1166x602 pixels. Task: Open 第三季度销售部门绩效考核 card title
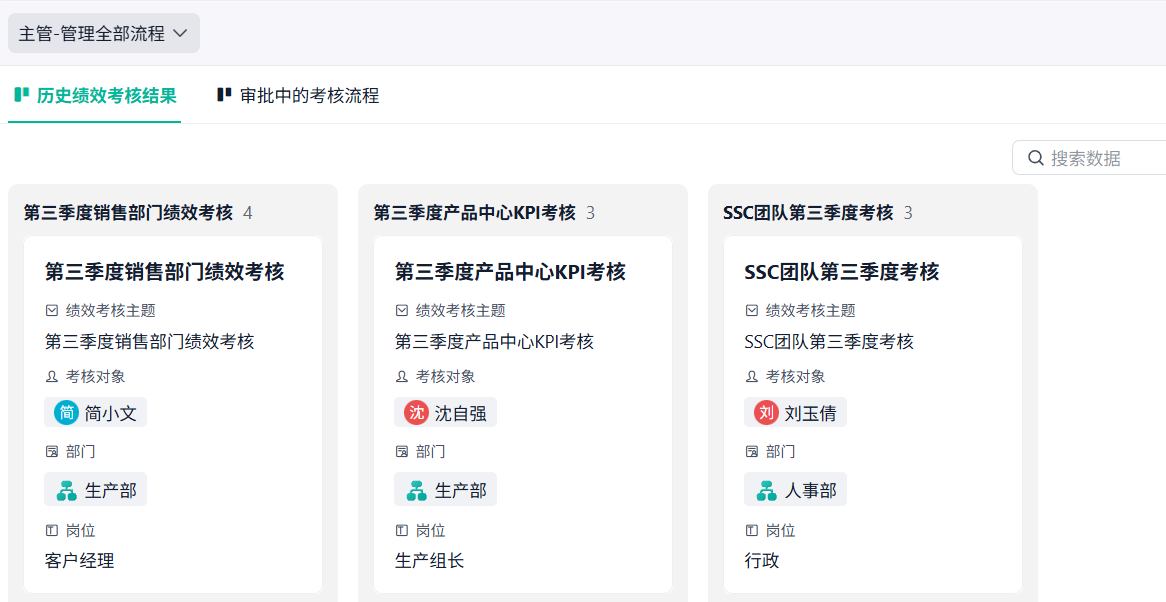click(165, 272)
